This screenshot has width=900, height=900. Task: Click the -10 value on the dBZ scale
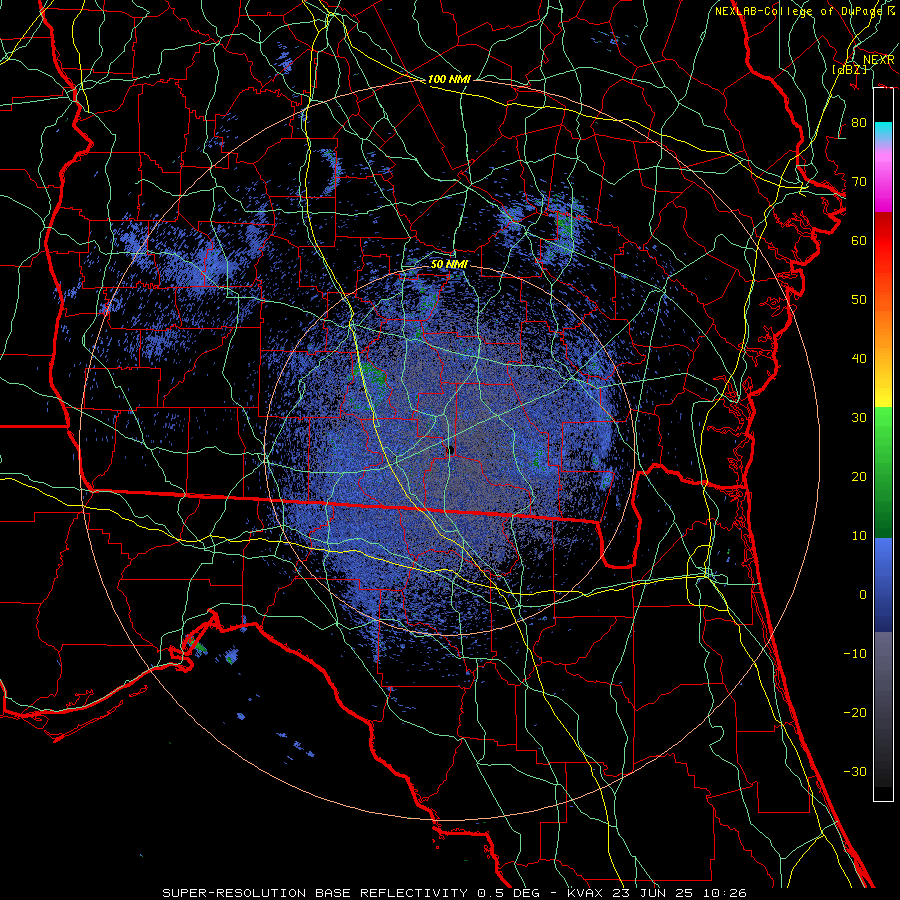pyautogui.click(x=855, y=654)
